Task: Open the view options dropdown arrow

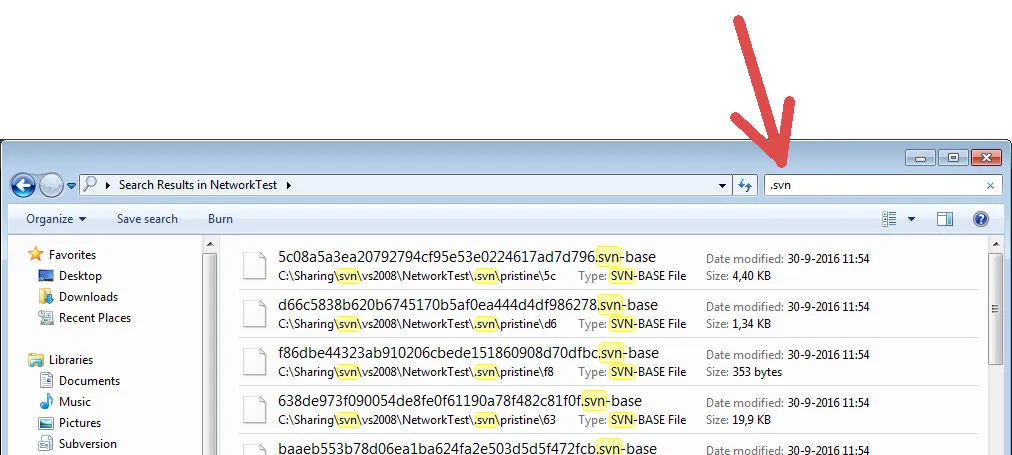Action: tap(911, 219)
